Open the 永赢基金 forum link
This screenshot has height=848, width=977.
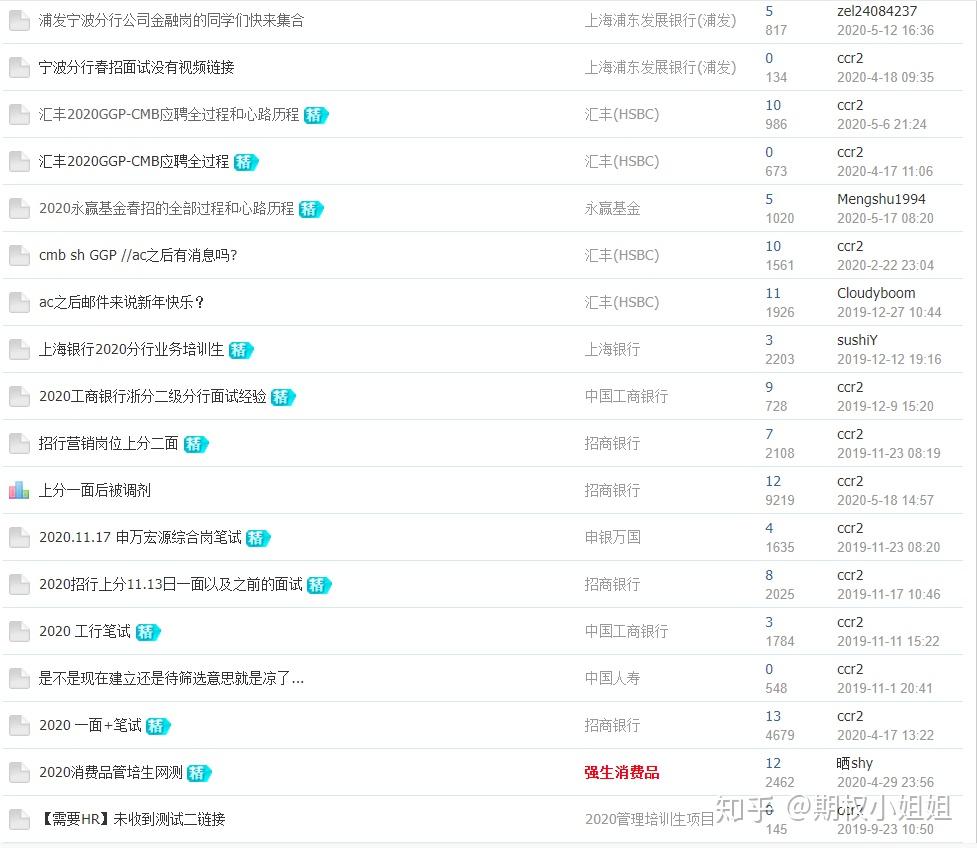(612, 209)
